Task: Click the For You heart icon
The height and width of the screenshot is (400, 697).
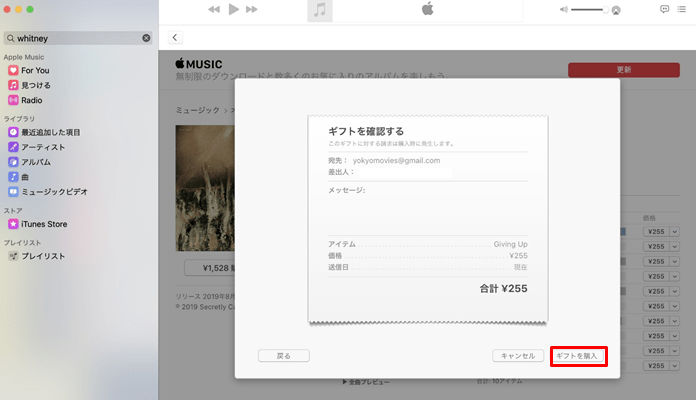Action: [13, 70]
